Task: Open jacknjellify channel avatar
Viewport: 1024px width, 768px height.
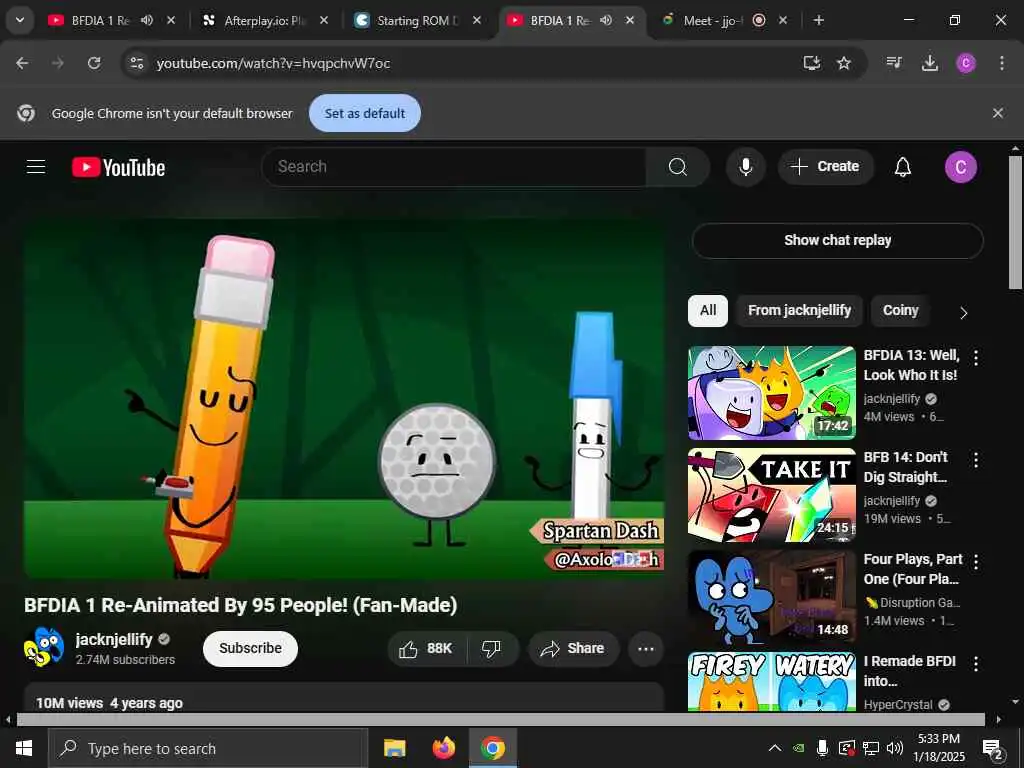Action: [44, 648]
